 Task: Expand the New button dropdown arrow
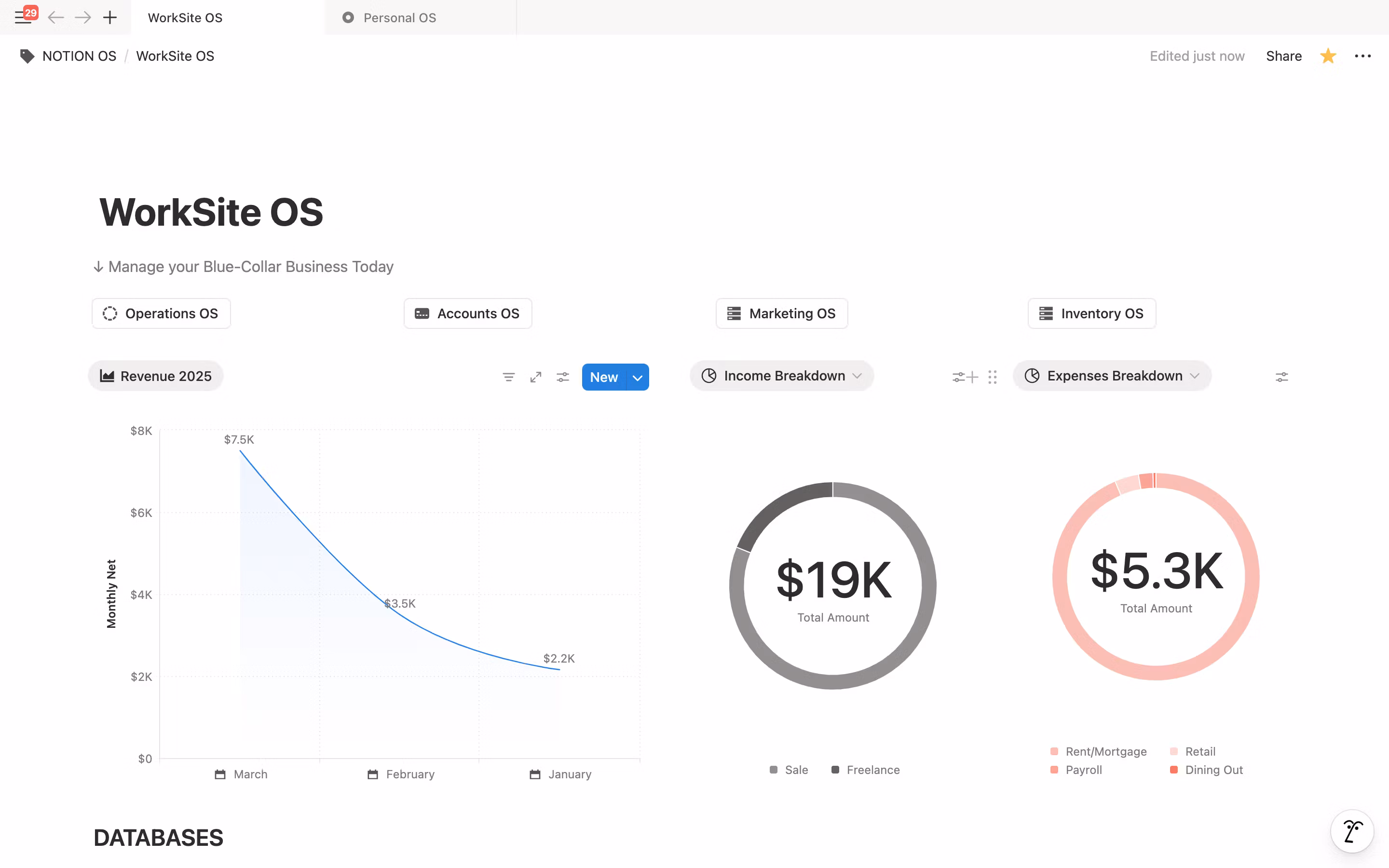point(637,378)
